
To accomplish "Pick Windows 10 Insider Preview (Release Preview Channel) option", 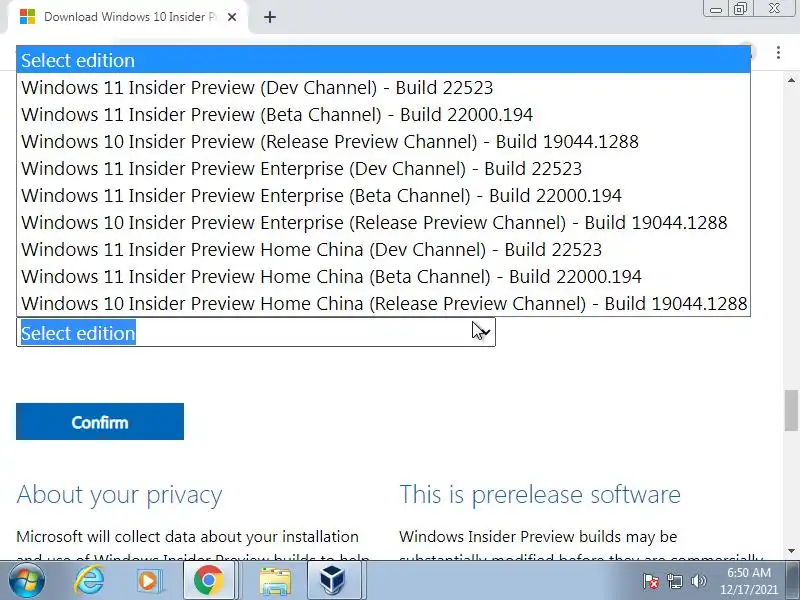I will tap(383, 141).
